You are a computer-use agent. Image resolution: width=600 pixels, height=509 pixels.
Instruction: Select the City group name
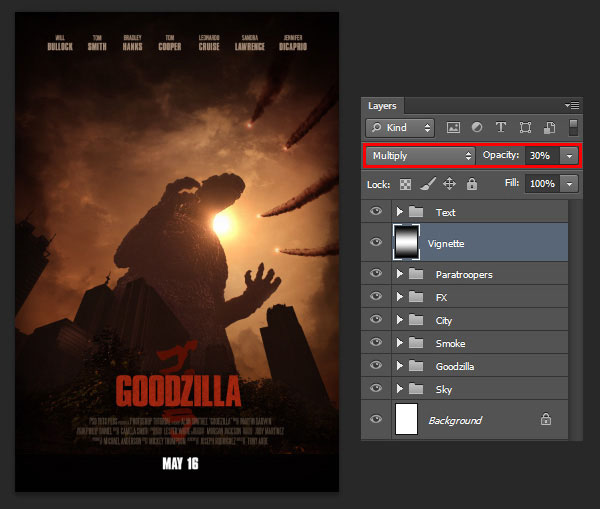click(x=444, y=320)
